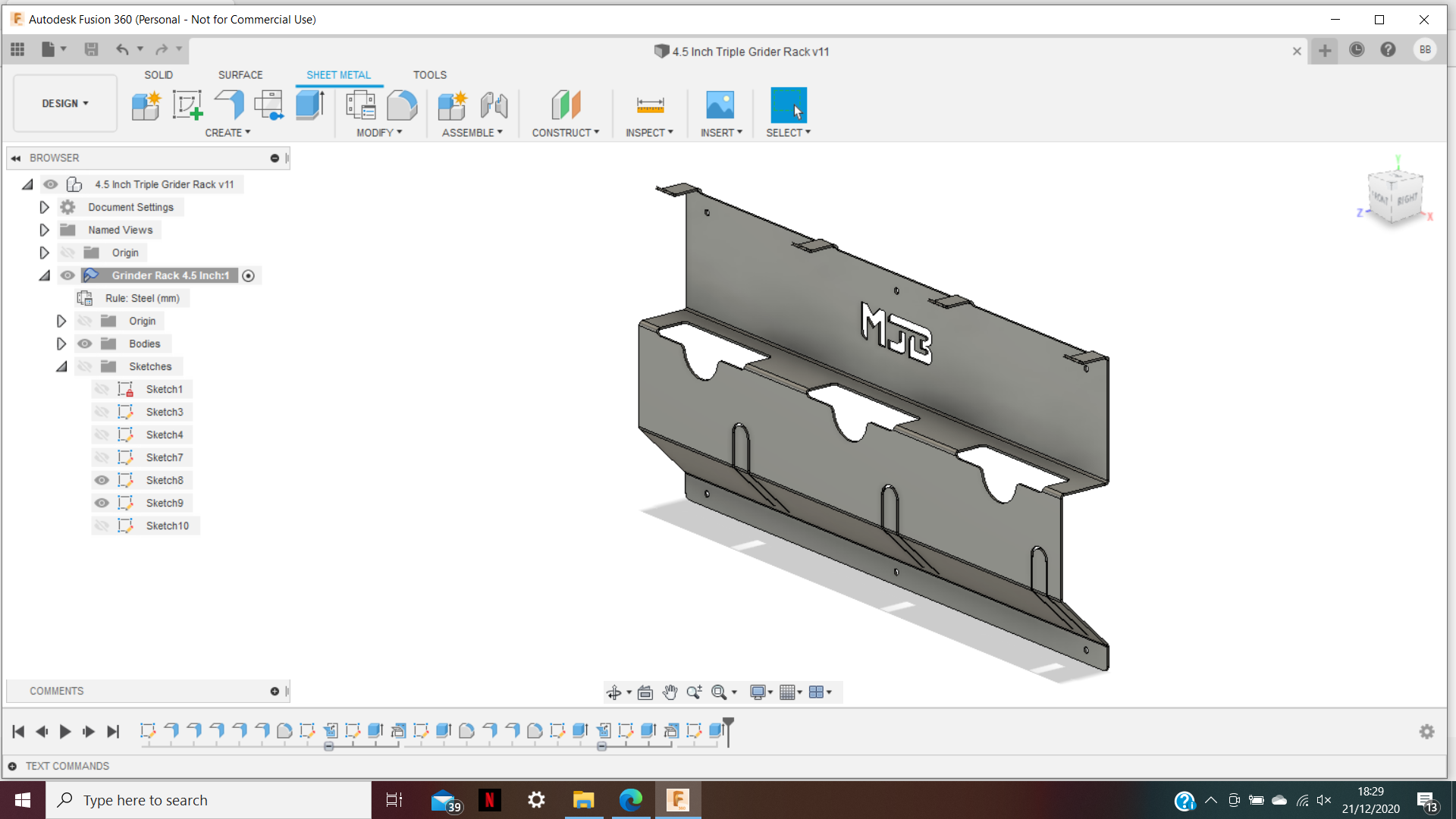
Task: Jump to timeline beginning
Action: (18, 731)
